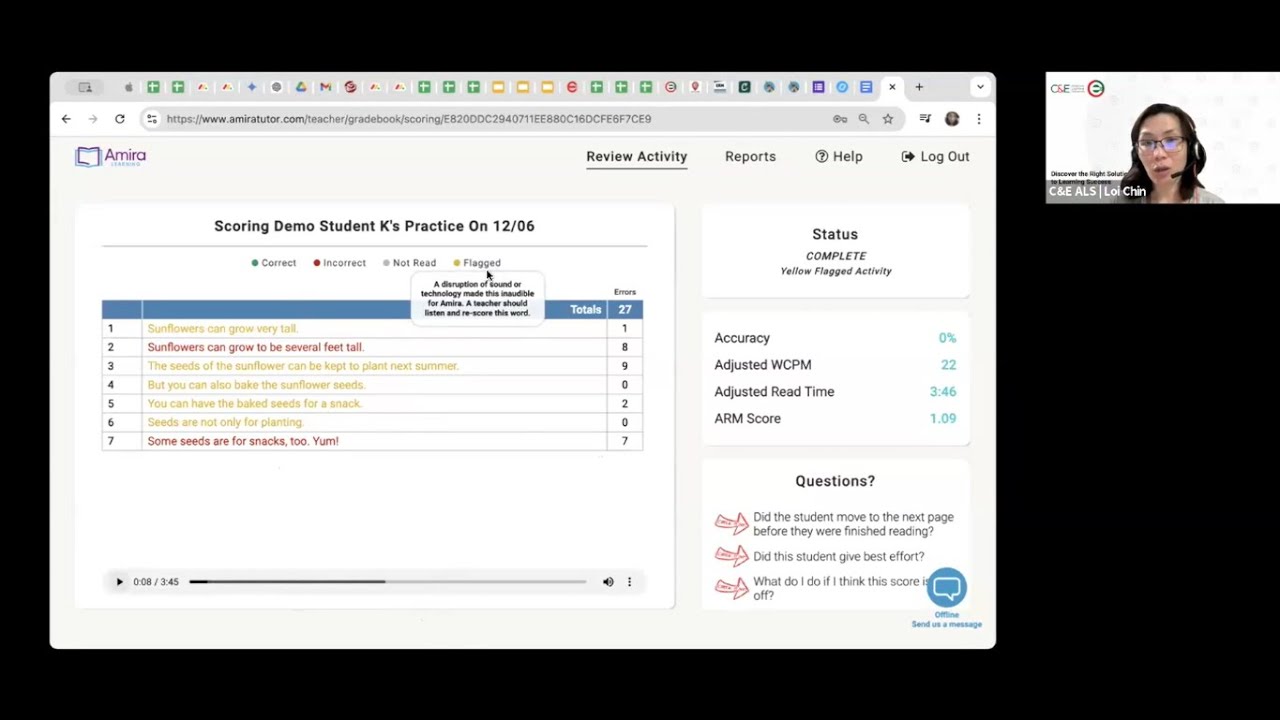Select sentence 'But you can also bake the sunflower seeds.'
This screenshot has height=720, width=1280.
point(256,385)
